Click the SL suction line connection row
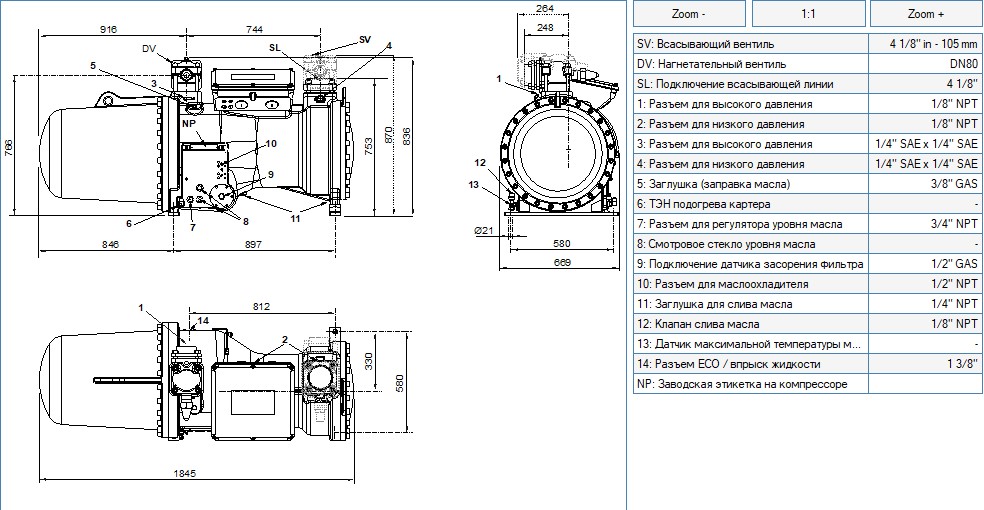The image size is (984, 510). tap(807, 84)
